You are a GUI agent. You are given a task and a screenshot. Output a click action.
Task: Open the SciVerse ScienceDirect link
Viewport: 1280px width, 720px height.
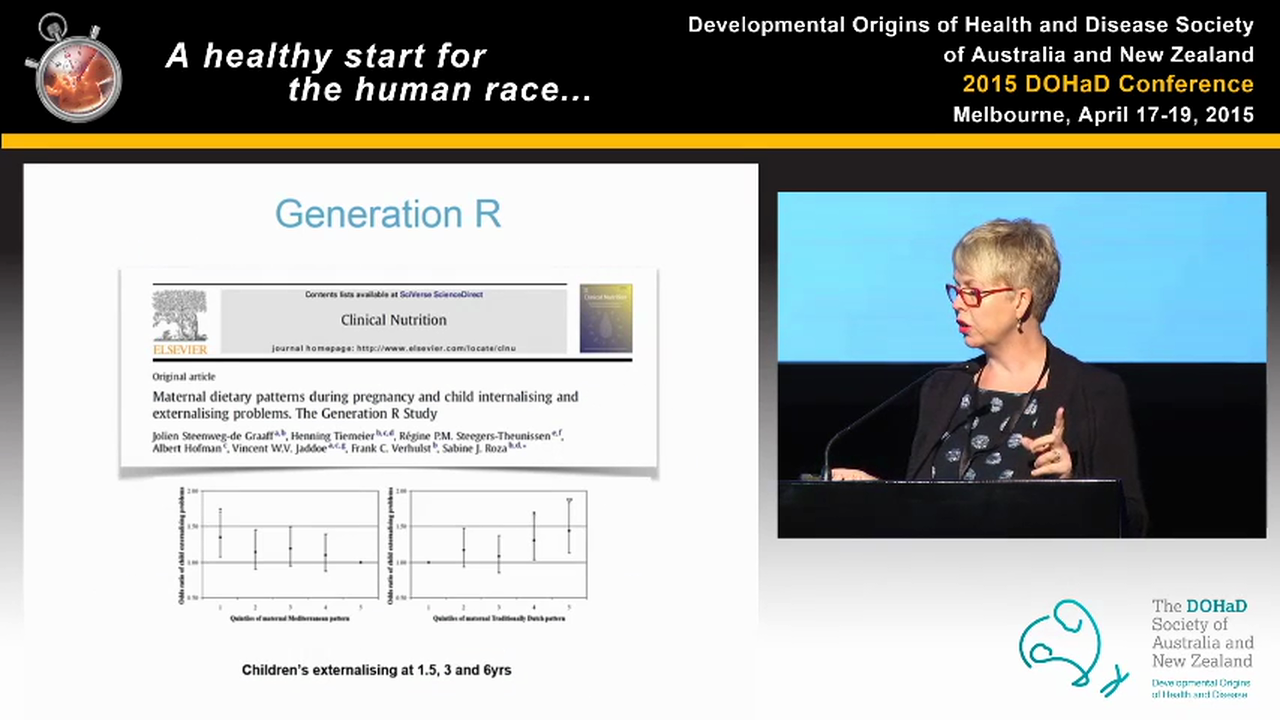point(441,295)
